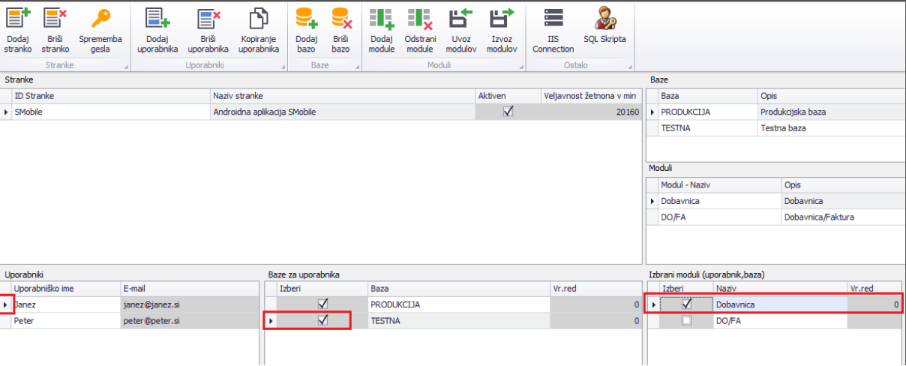
Task: Click DO/FA name in Izbrani moduli
Action: click(x=780, y=320)
